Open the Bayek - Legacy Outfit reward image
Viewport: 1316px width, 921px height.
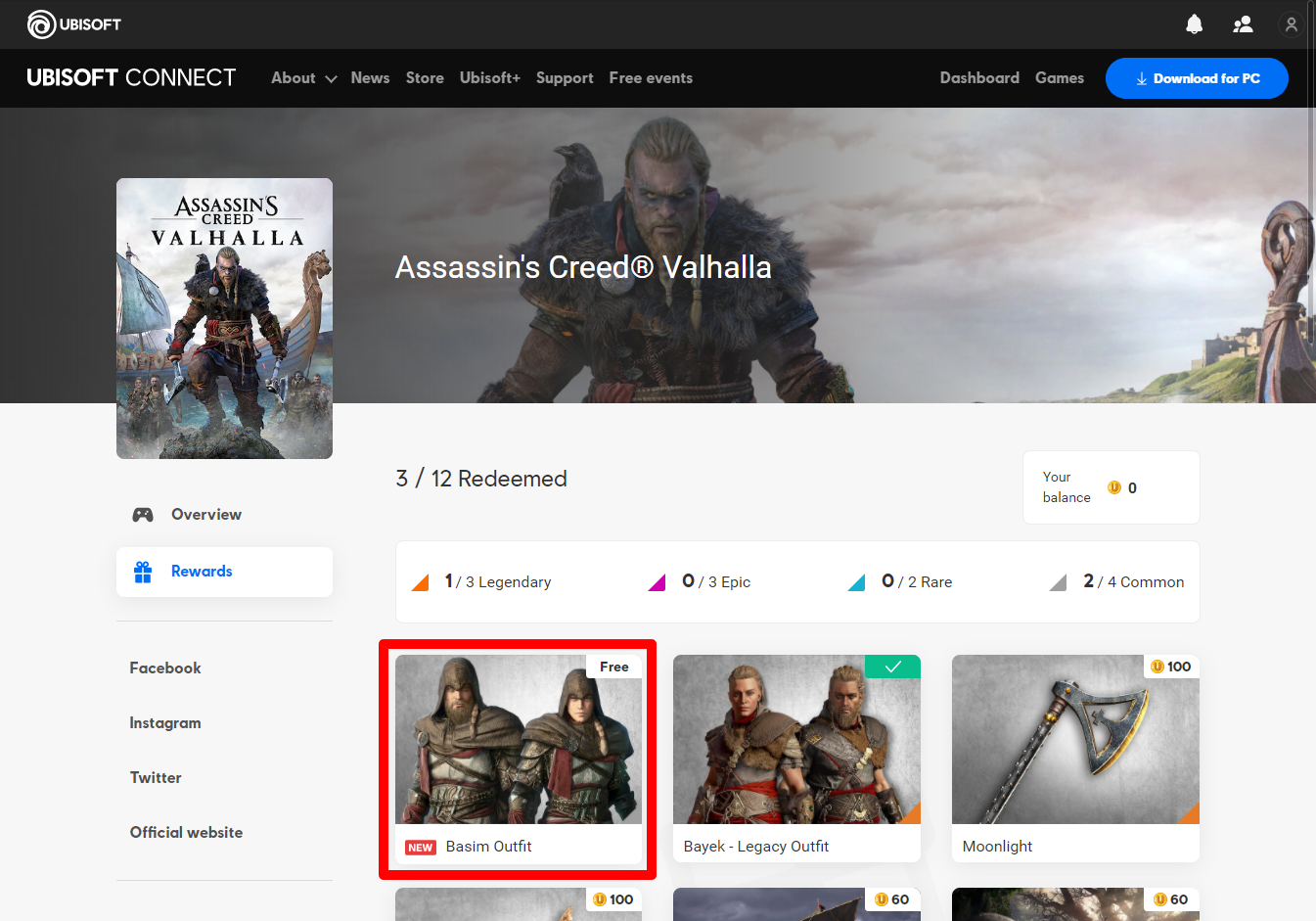(x=796, y=739)
